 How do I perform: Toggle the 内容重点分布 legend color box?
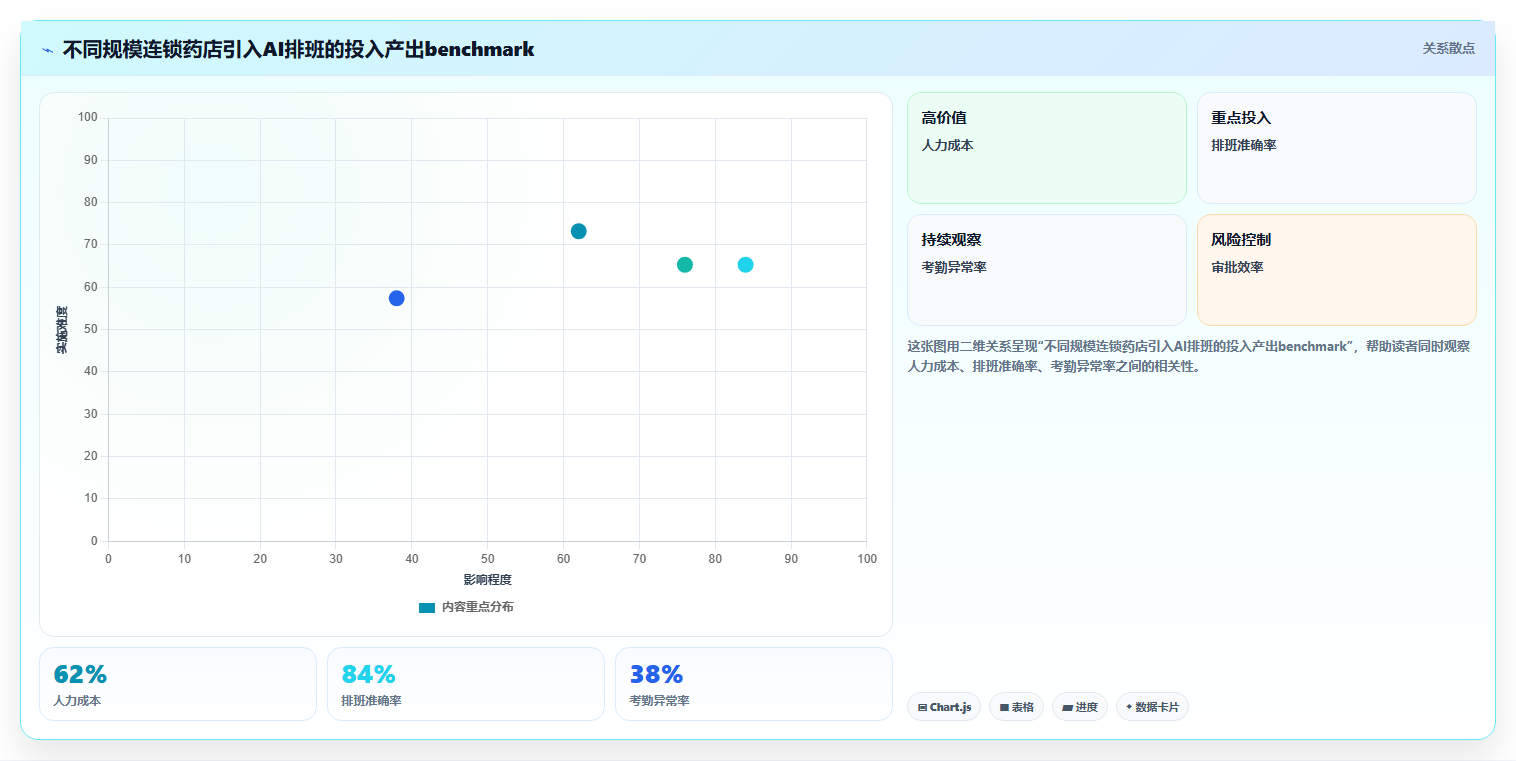click(427, 607)
